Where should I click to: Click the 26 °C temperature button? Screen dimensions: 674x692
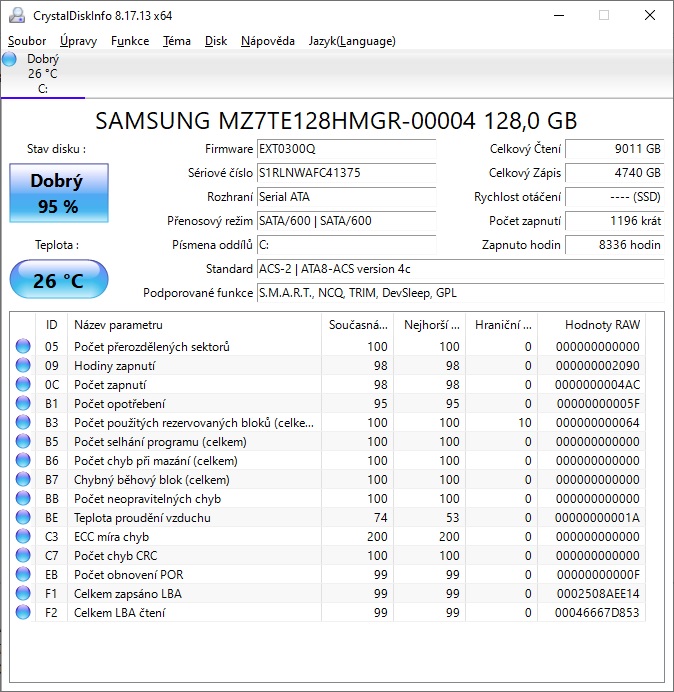point(59,280)
